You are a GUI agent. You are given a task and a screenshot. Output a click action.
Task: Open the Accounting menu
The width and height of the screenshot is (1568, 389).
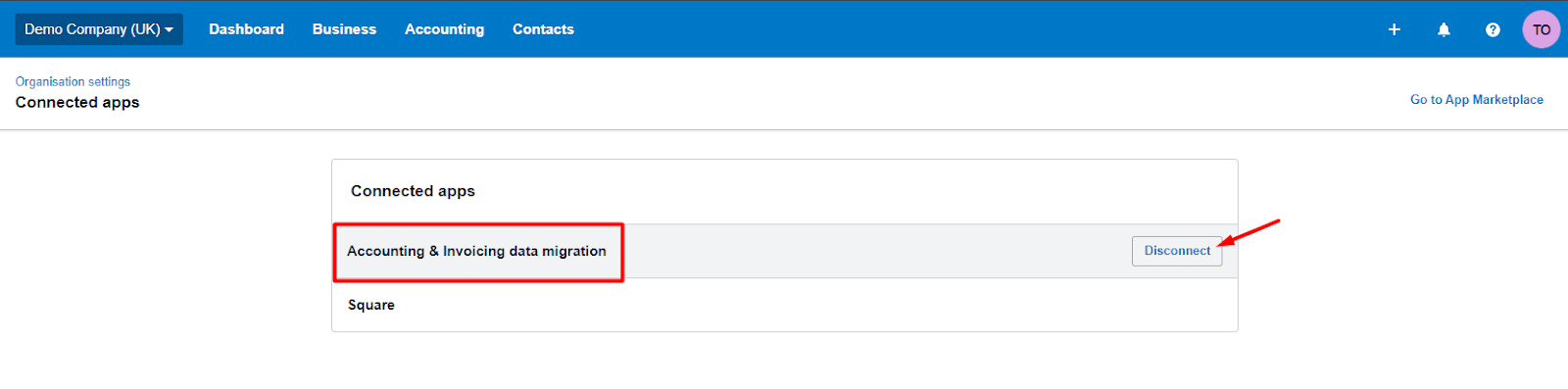click(x=444, y=29)
